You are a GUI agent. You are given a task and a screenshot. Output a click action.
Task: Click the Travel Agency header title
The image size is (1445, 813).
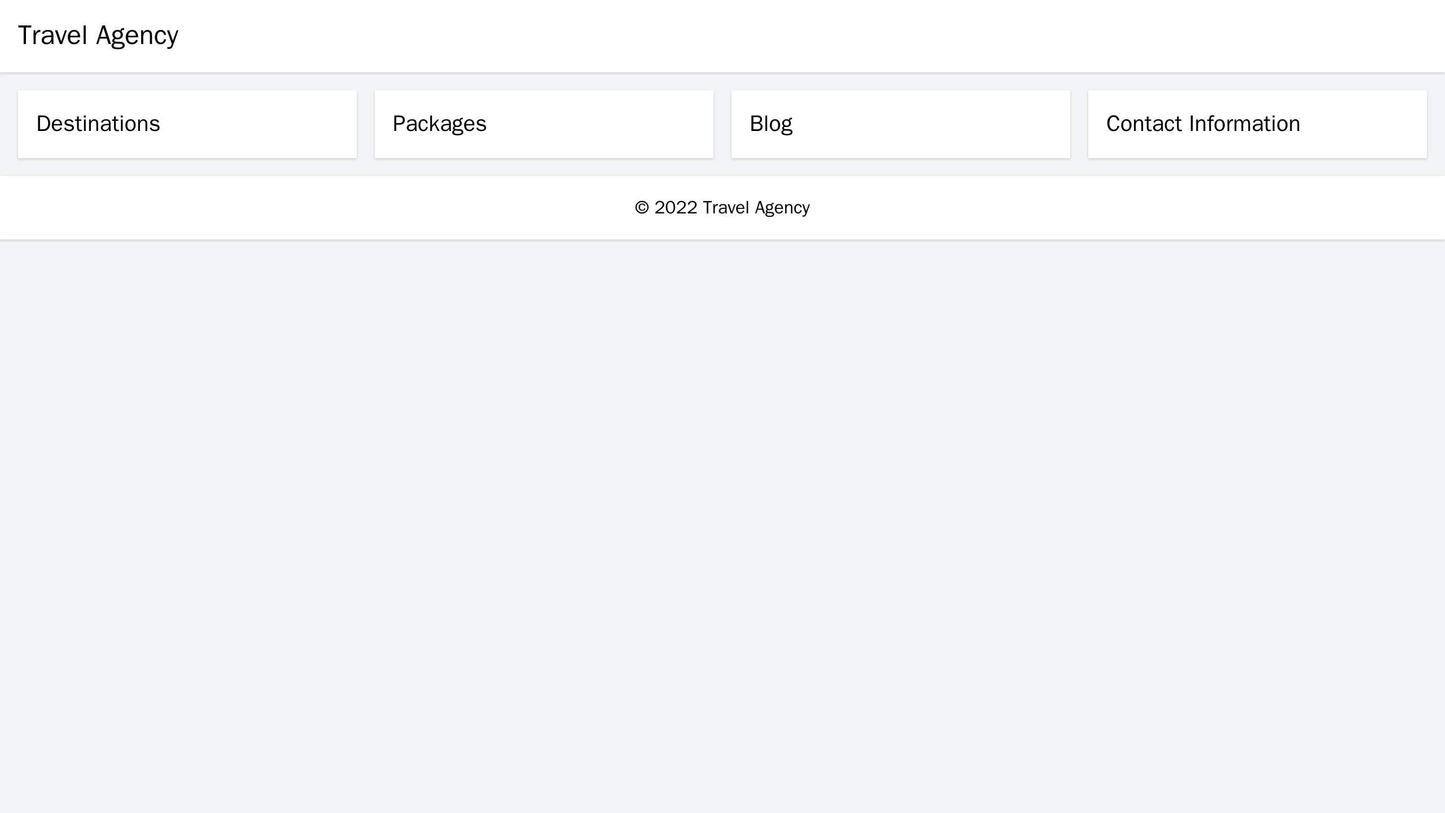[x=98, y=36]
